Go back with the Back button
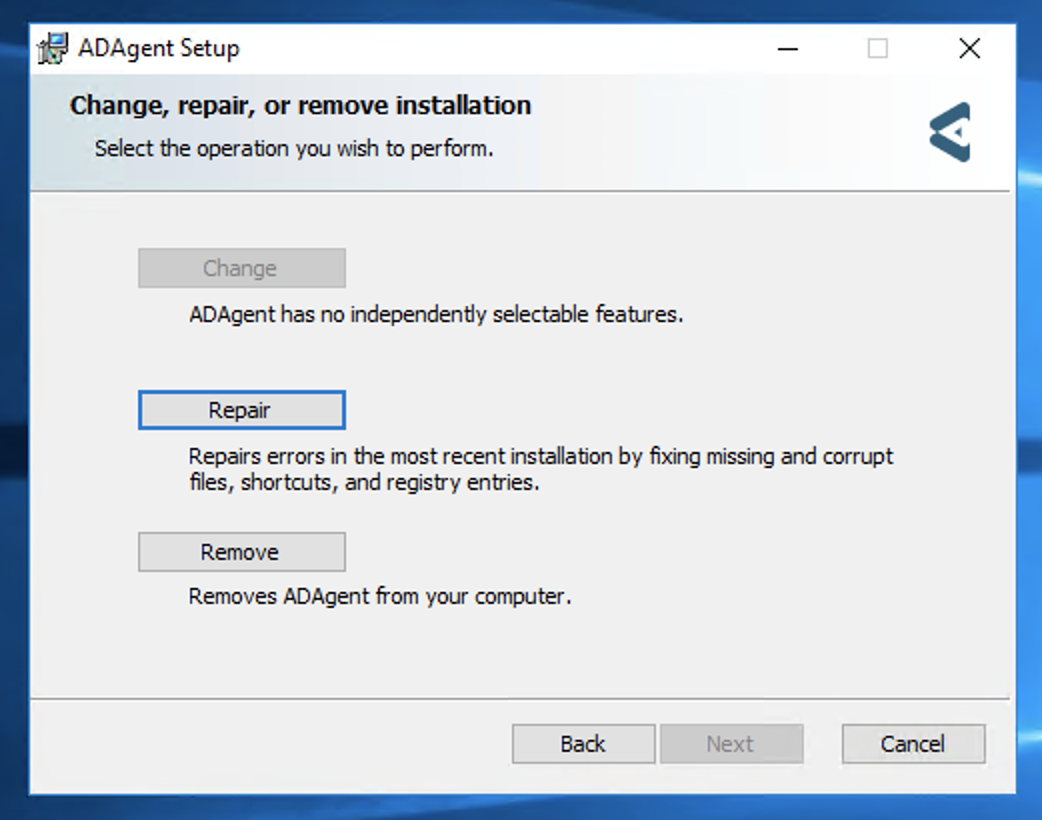The width and height of the screenshot is (1042, 820). point(583,744)
